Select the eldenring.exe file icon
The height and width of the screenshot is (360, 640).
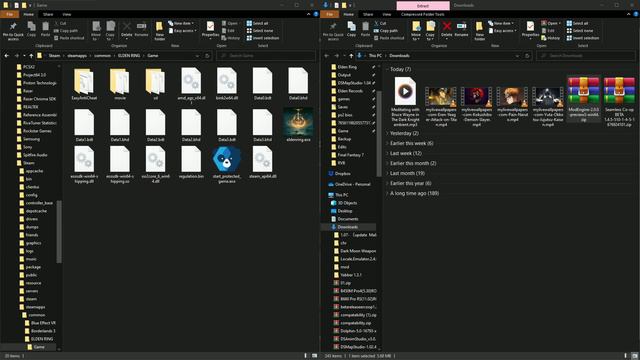click(298, 124)
